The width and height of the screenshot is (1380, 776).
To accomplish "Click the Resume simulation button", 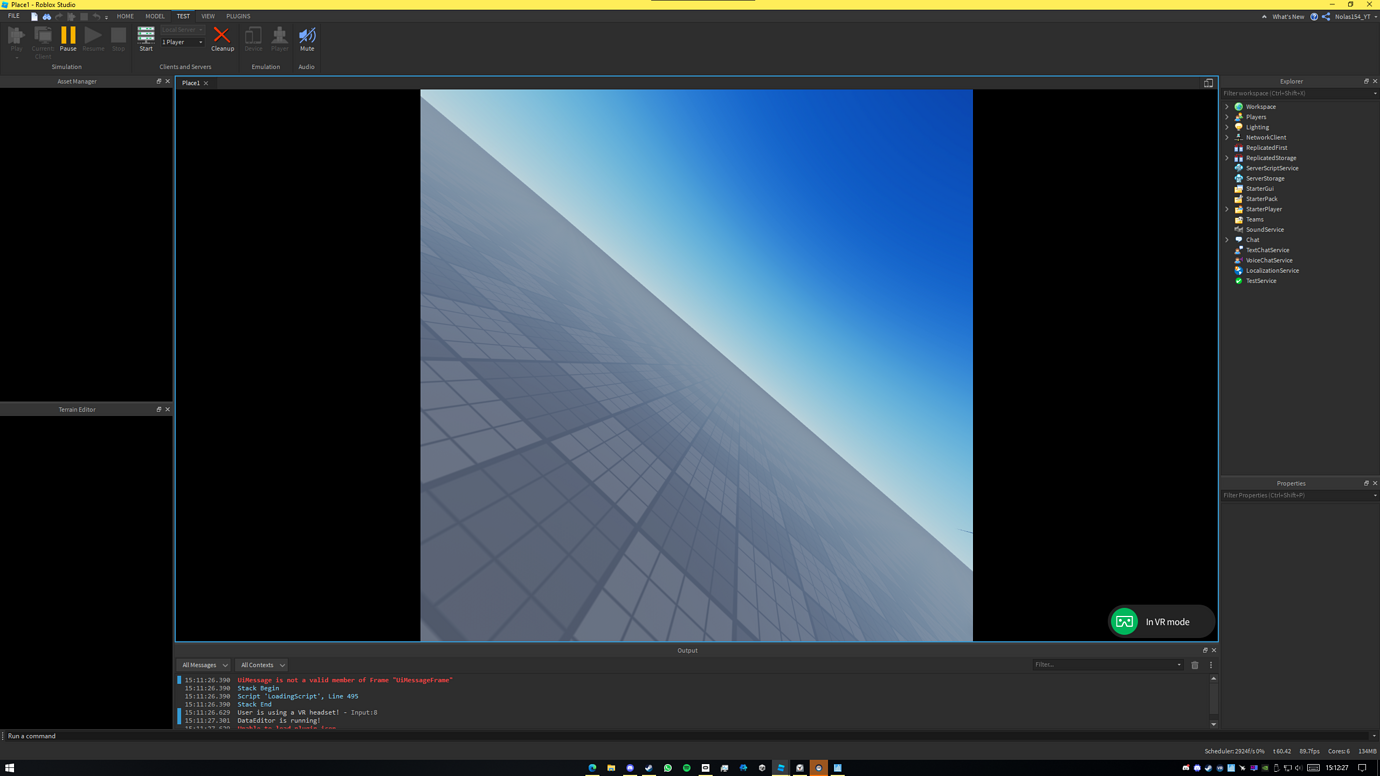I will [x=93, y=39].
